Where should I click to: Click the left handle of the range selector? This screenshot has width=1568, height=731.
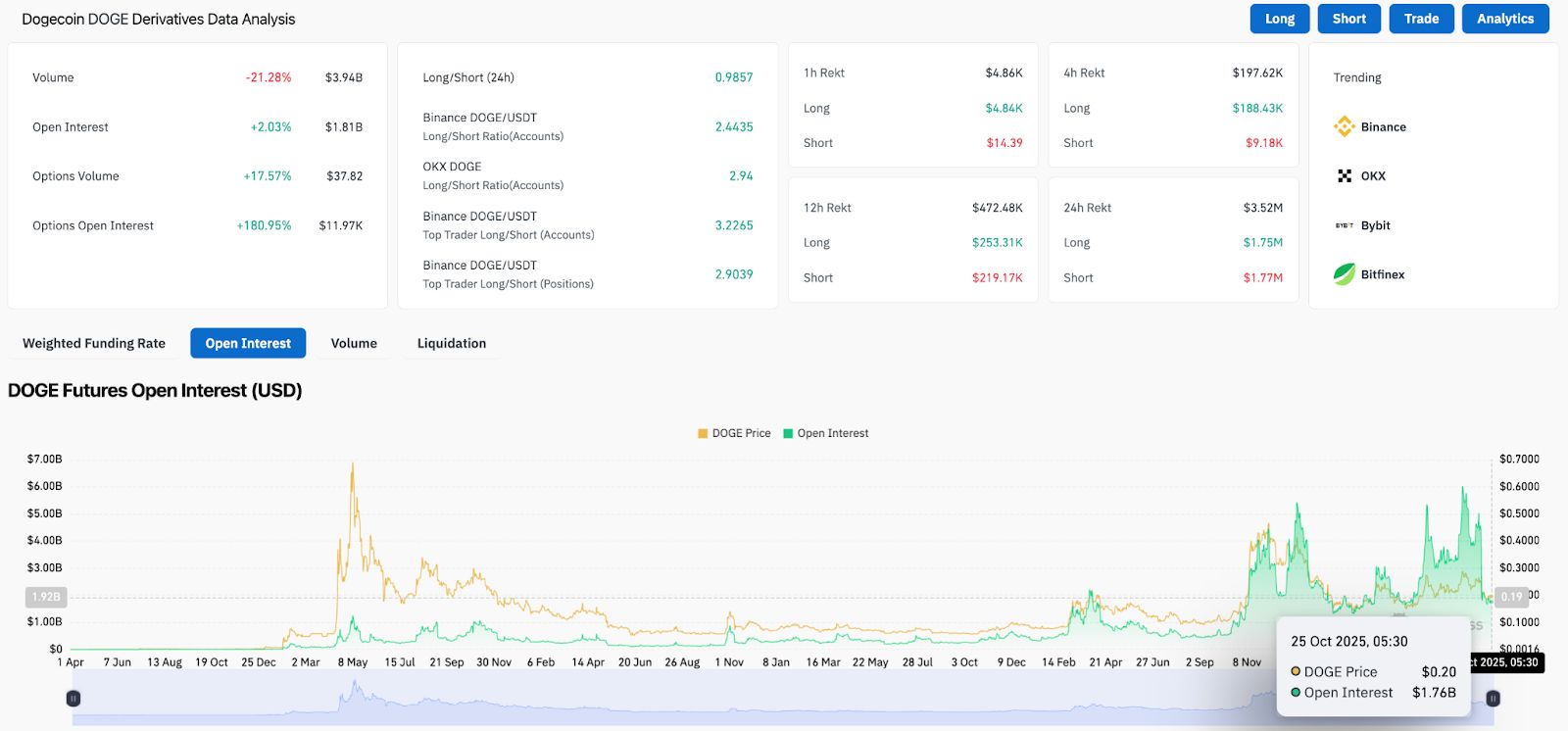point(73,699)
